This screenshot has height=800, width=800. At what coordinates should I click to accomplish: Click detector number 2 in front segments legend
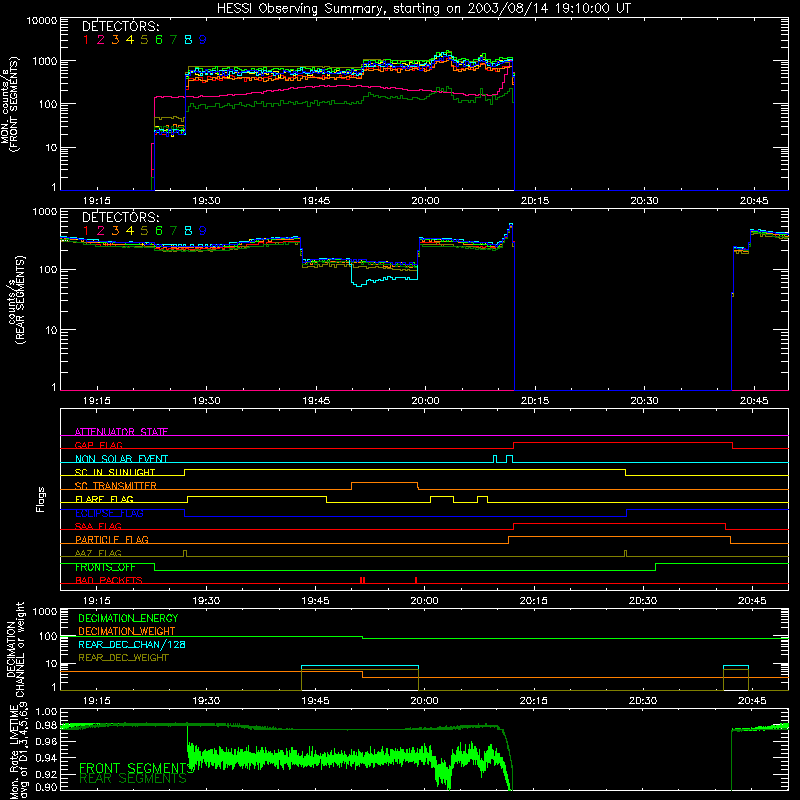coord(101,40)
